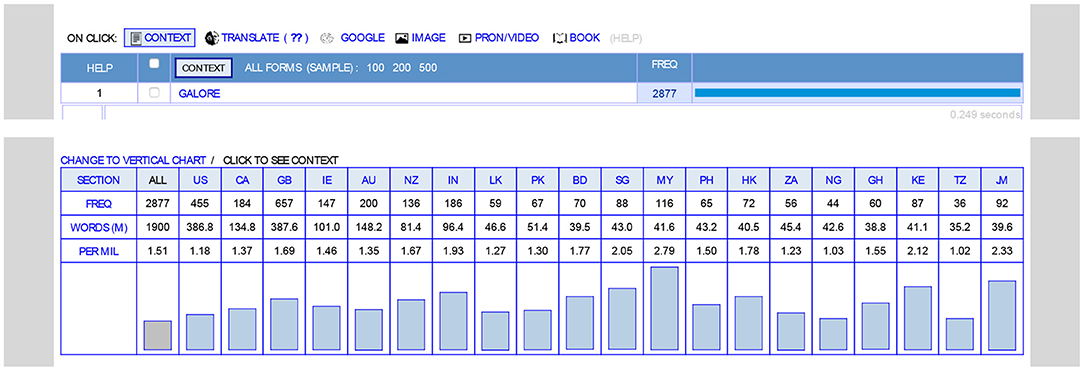1084x371 pixels.
Task: Click the IN section header
Action: click(x=454, y=180)
